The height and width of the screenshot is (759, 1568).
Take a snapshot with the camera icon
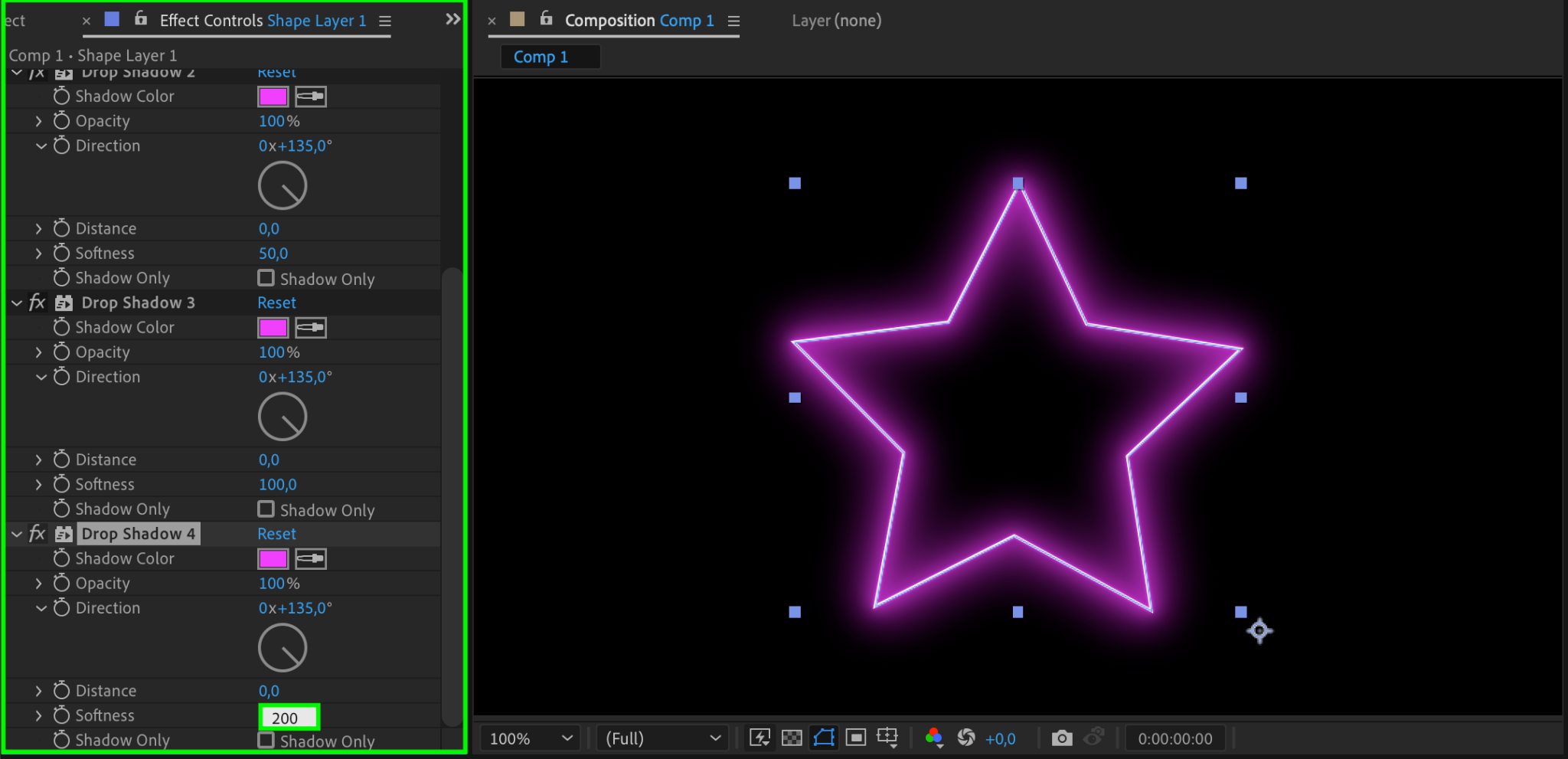(1061, 738)
